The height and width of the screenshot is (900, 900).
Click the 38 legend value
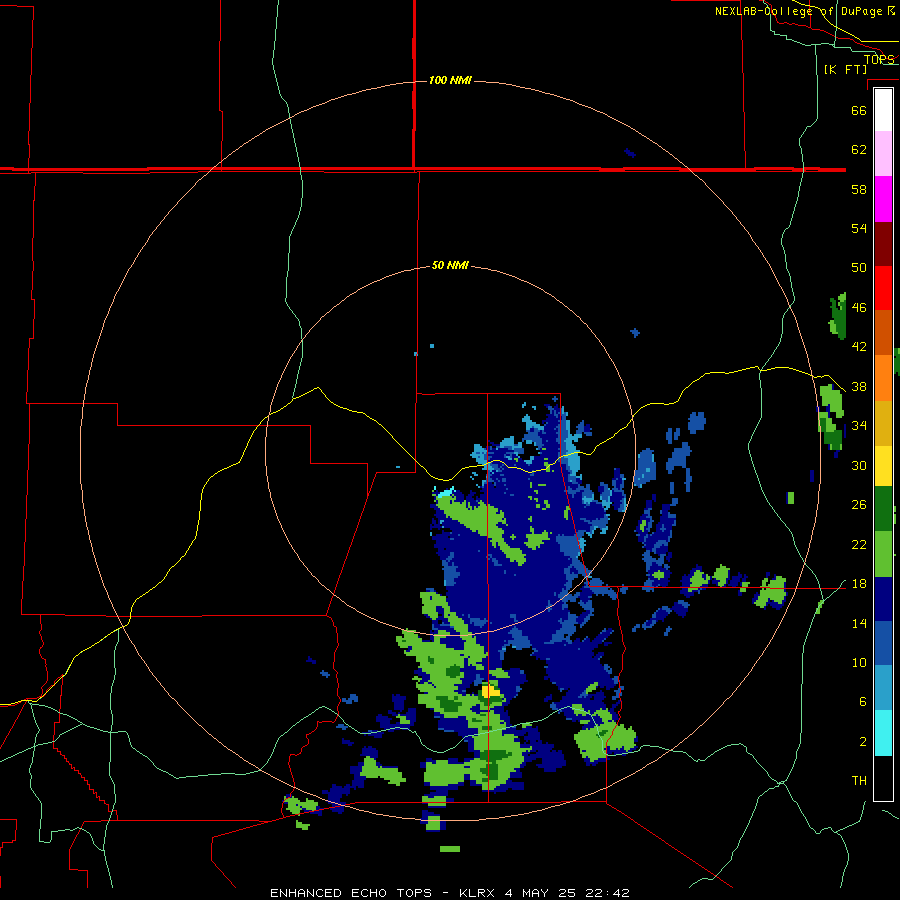[859, 387]
